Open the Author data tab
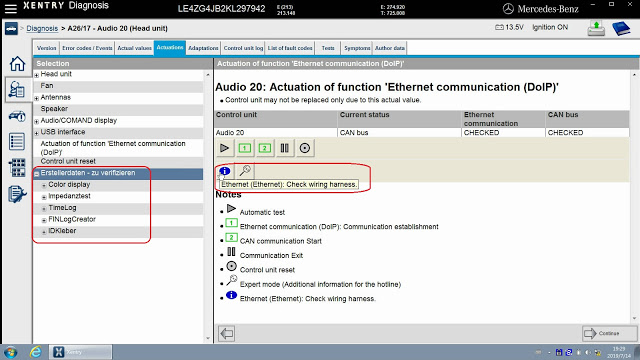 click(390, 48)
